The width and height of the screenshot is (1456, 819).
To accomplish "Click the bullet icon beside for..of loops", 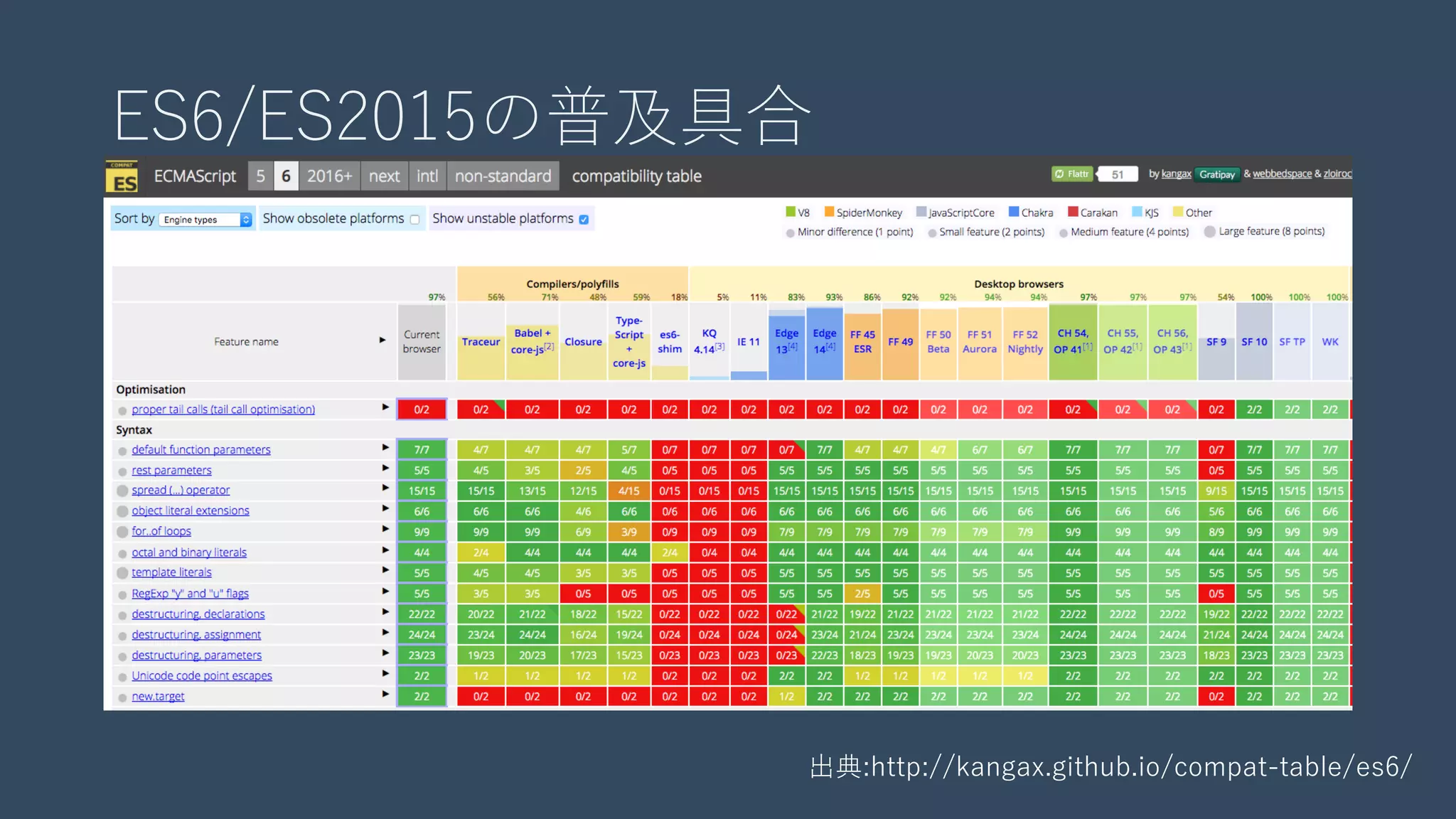I will pos(122,532).
